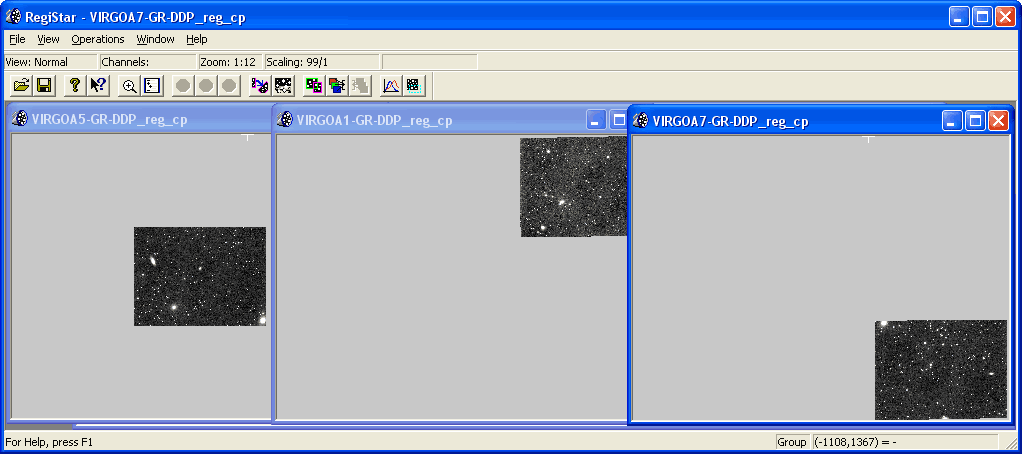The height and width of the screenshot is (454, 1022).
Task: Activate the context help pointer icon
Action: tap(98, 86)
